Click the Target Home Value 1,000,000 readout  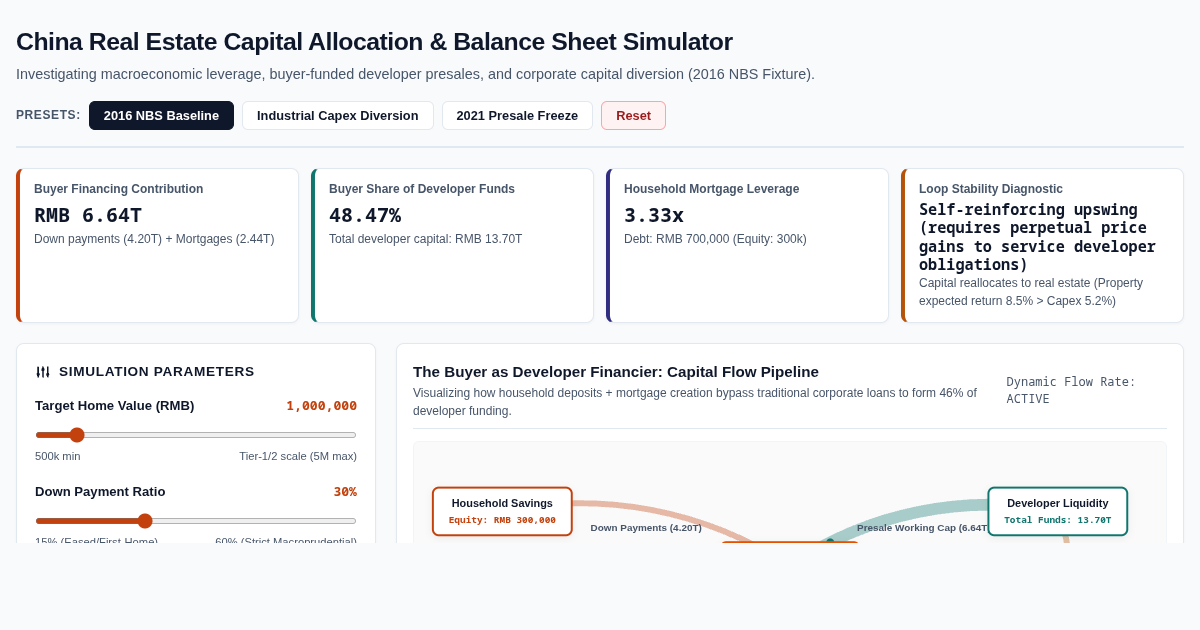[321, 406]
